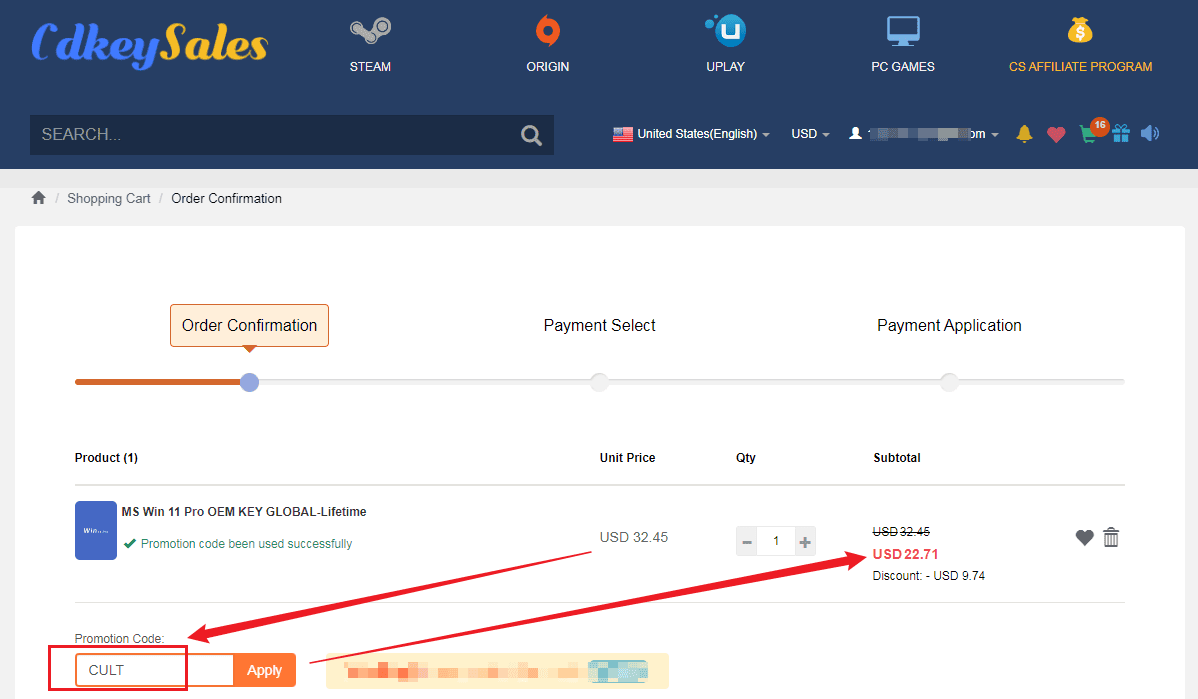Open the Steam category
1198x699 pixels.
click(x=370, y=45)
